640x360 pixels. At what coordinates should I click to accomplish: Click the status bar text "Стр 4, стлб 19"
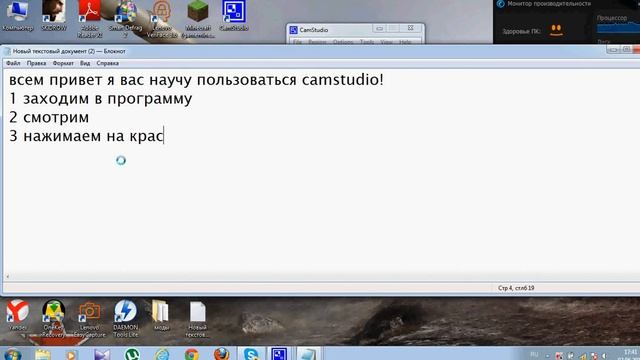(x=516, y=288)
